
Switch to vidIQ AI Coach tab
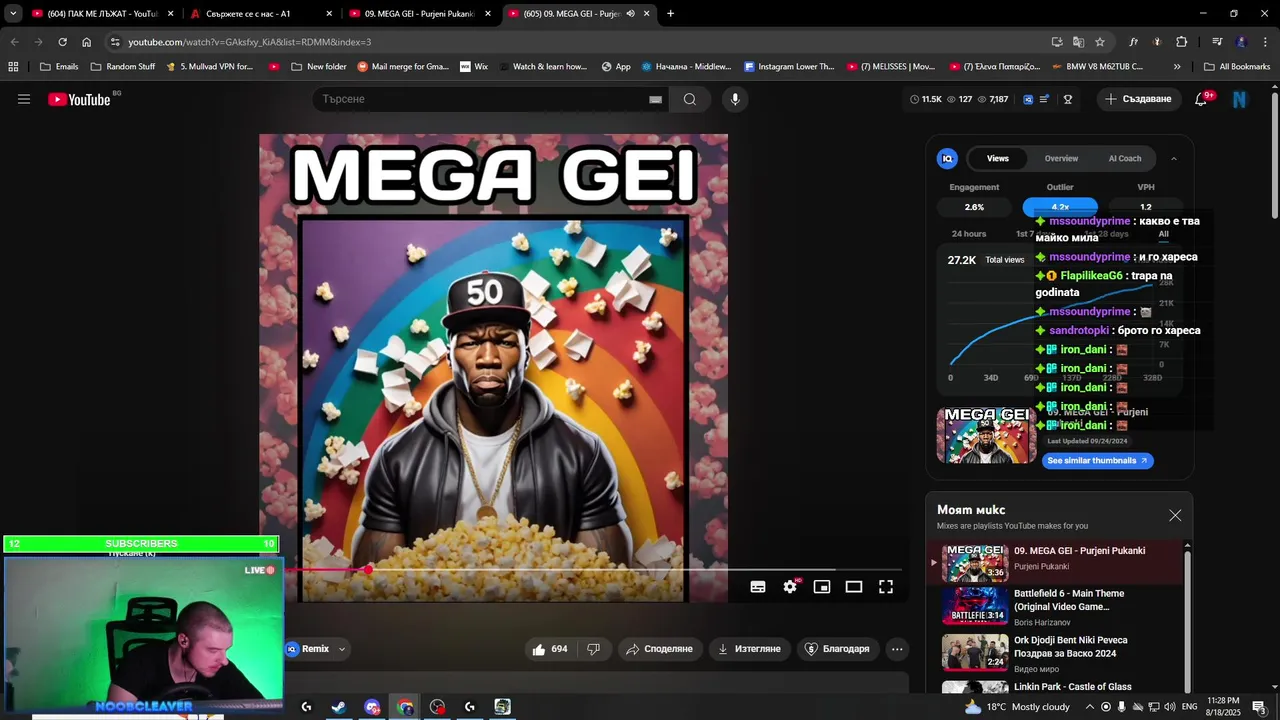[1125, 158]
